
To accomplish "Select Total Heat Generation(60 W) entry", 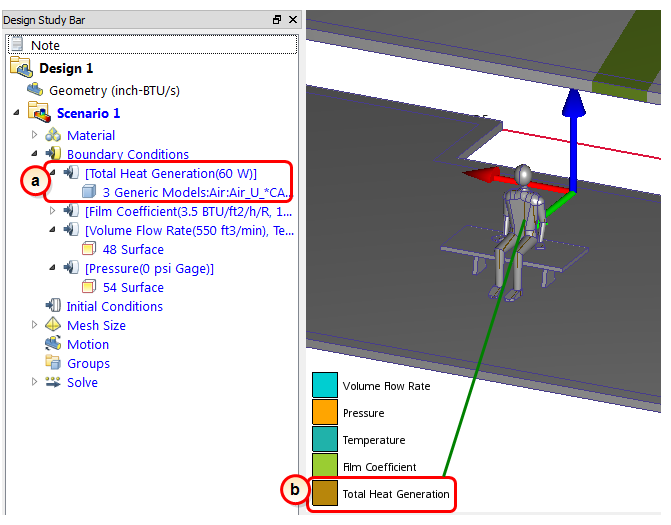I will [x=171, y=173].
